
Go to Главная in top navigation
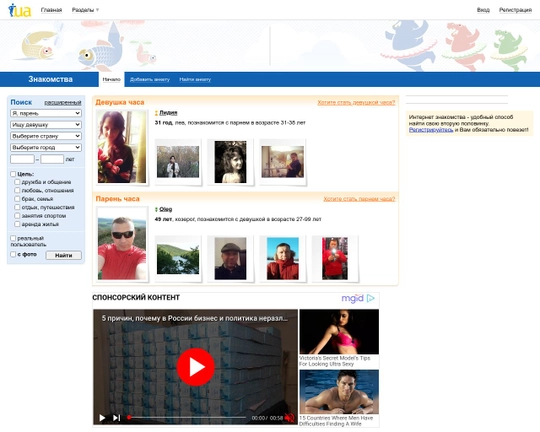pos(51,10)
